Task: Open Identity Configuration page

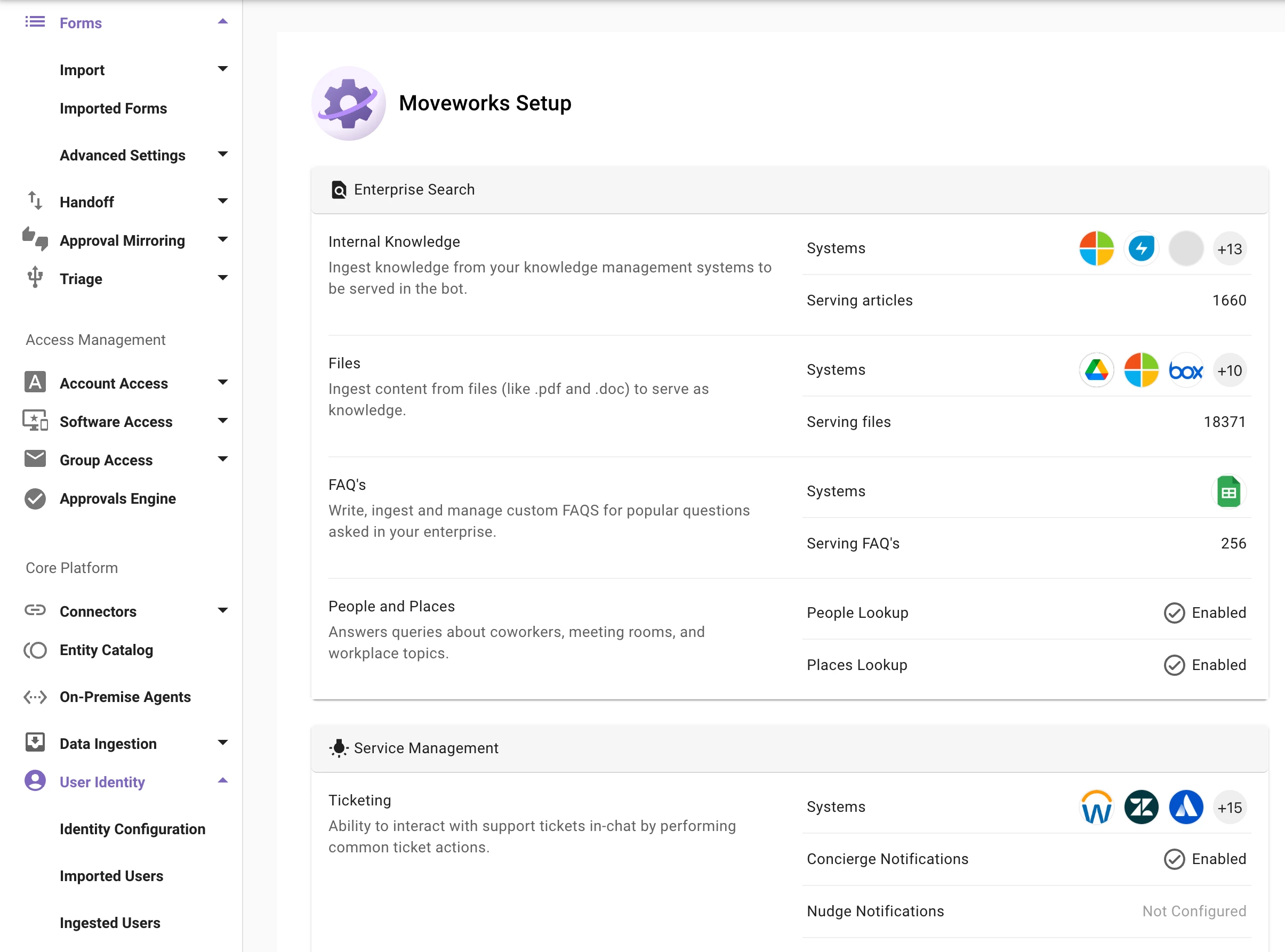Action: click(x=133, y=829)
